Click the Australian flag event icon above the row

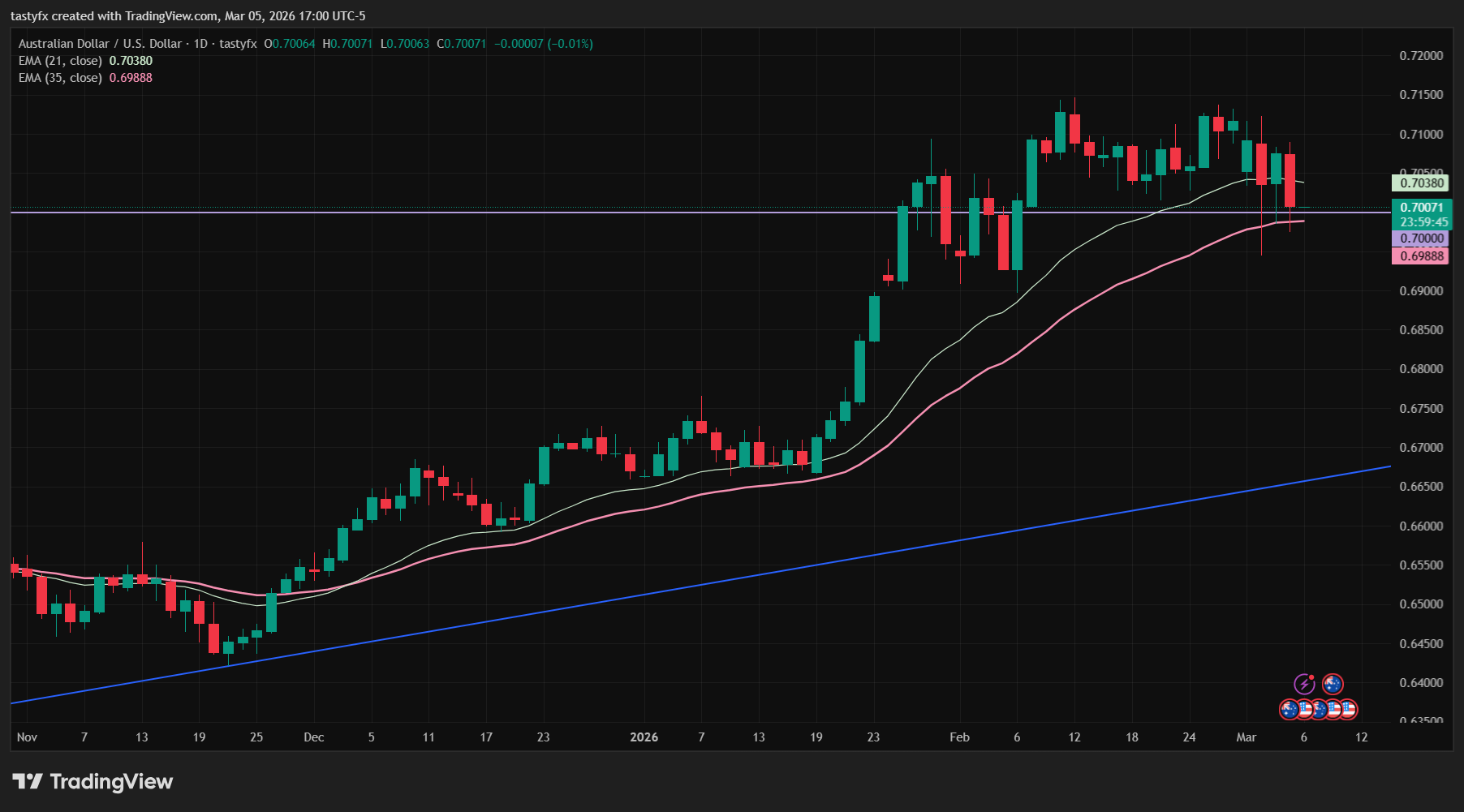1333,684
